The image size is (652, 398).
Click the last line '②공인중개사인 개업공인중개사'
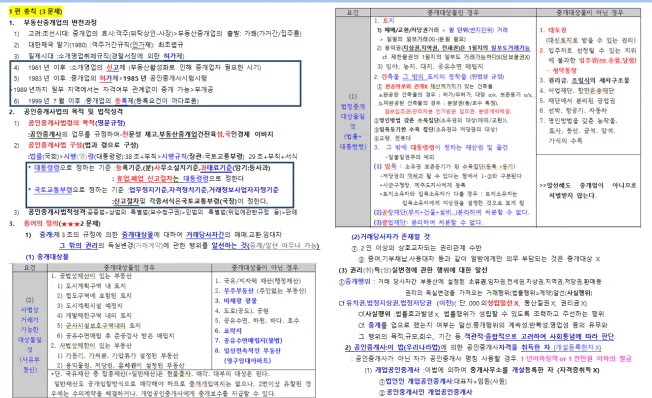(425, 392)
